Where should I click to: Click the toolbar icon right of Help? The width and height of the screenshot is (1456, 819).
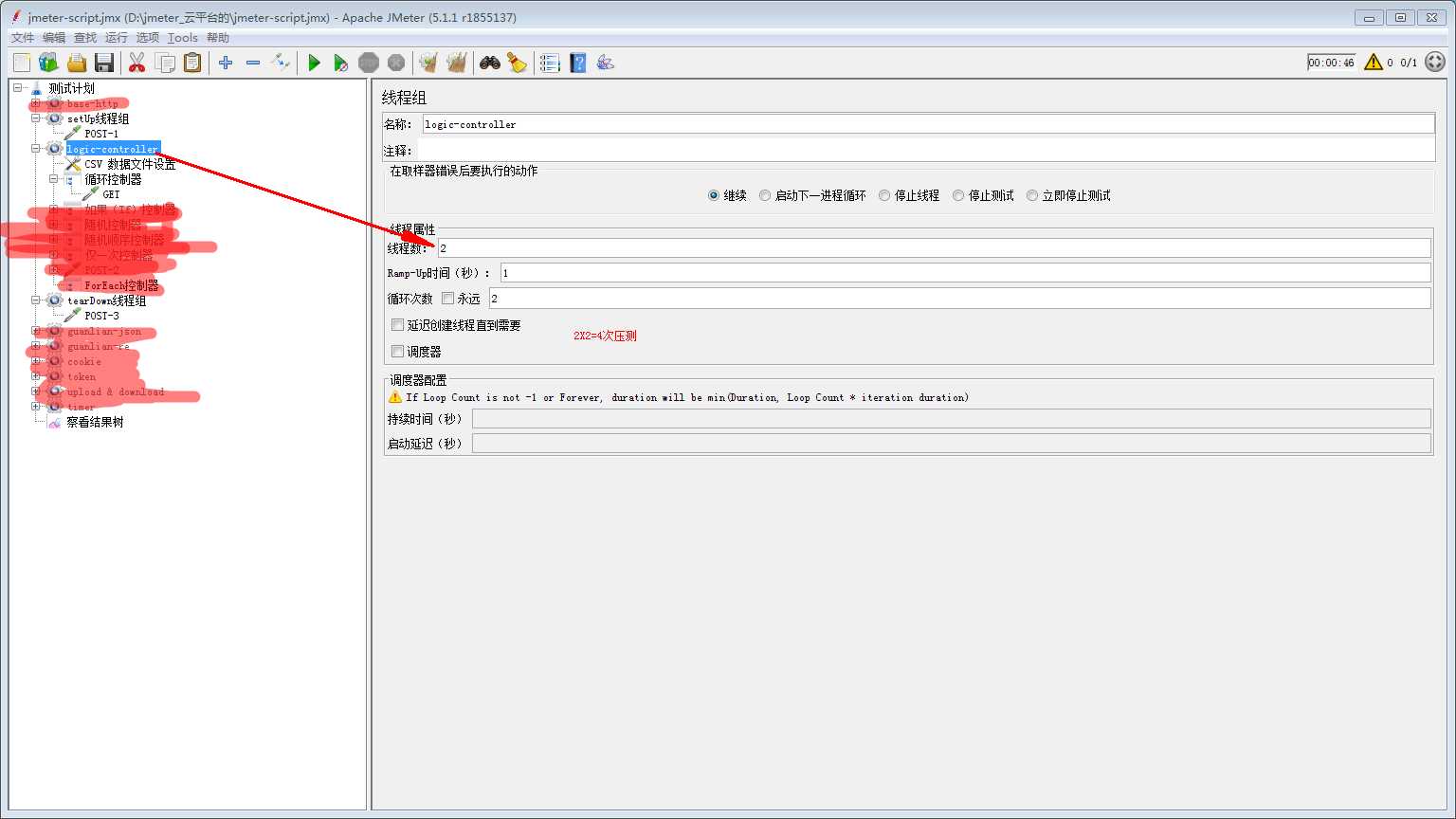click(605, 63)
